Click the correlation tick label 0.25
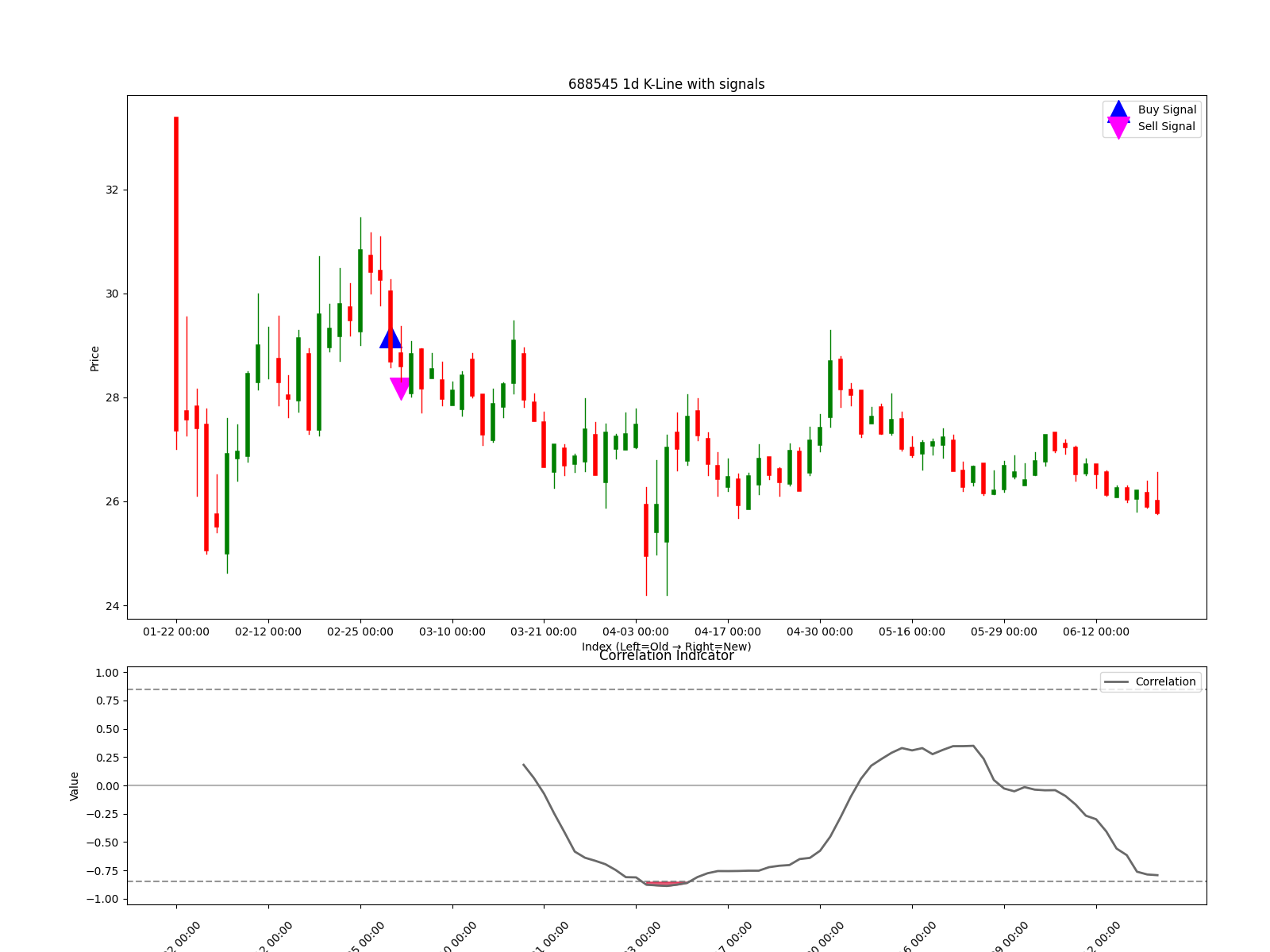Screen dimensions: 1270x952 [x=106, y=758]
